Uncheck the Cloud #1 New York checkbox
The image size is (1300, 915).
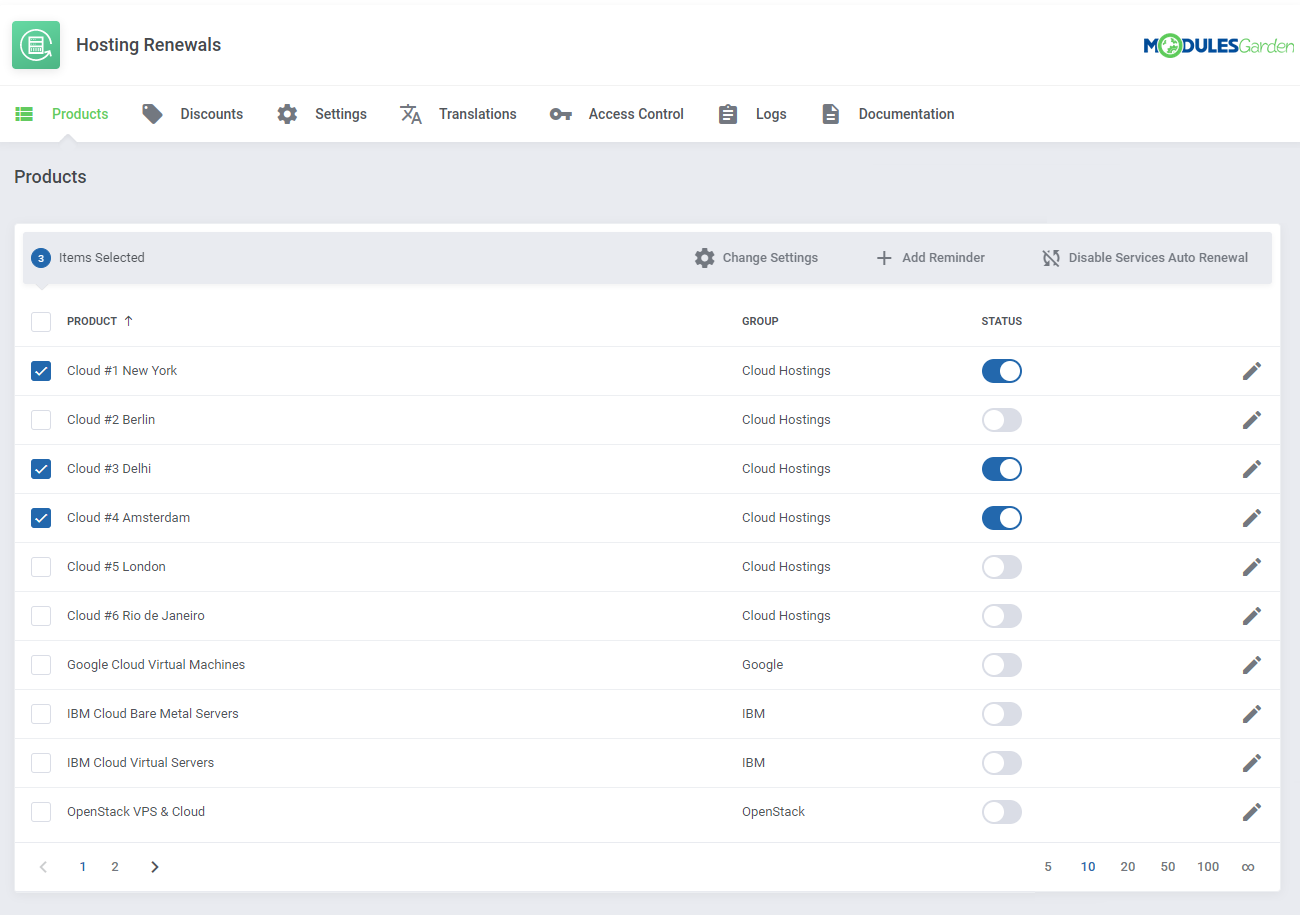[41, 371]
